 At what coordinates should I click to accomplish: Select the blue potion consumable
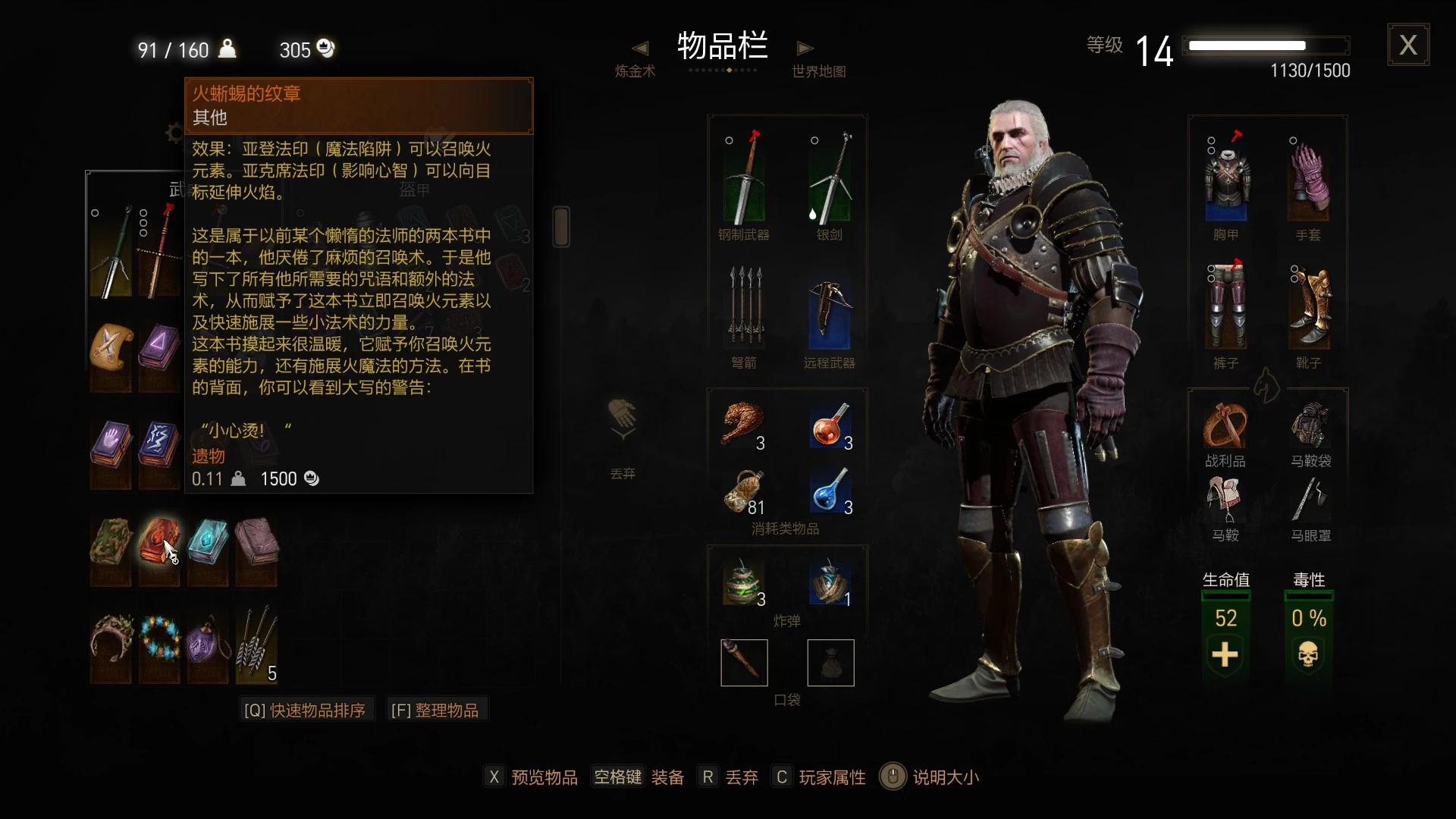pyautogui.click(x=831, y=491)
